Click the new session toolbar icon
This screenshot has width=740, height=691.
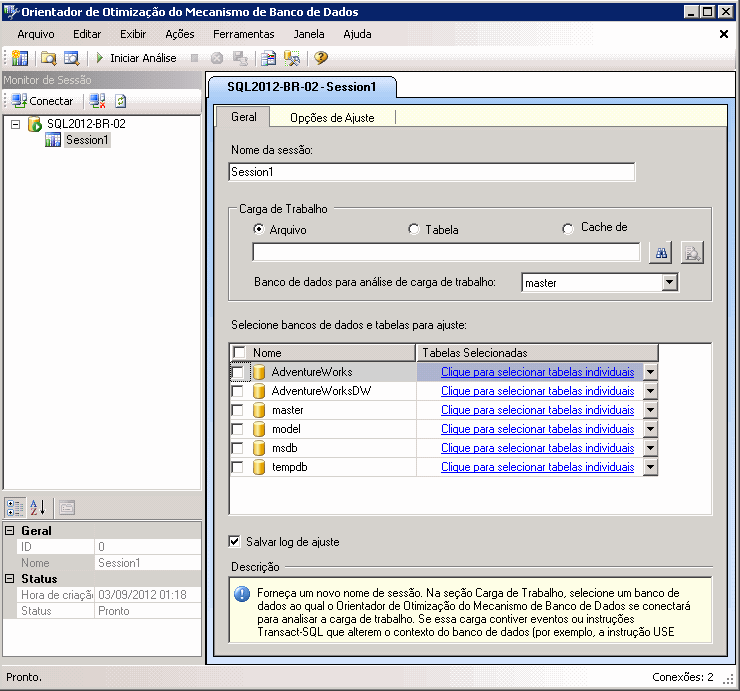click(19, 58)
